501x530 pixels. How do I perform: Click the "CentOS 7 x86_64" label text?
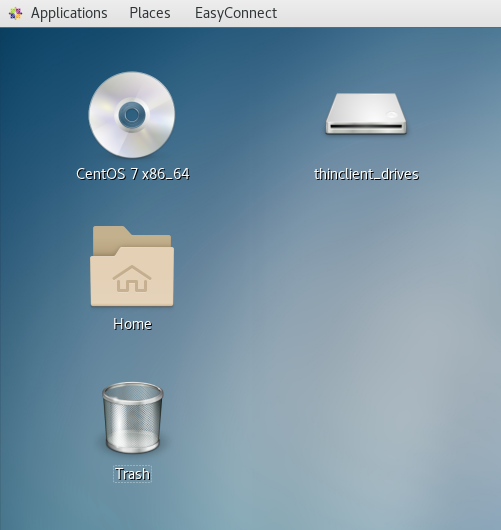coord(133,174)
